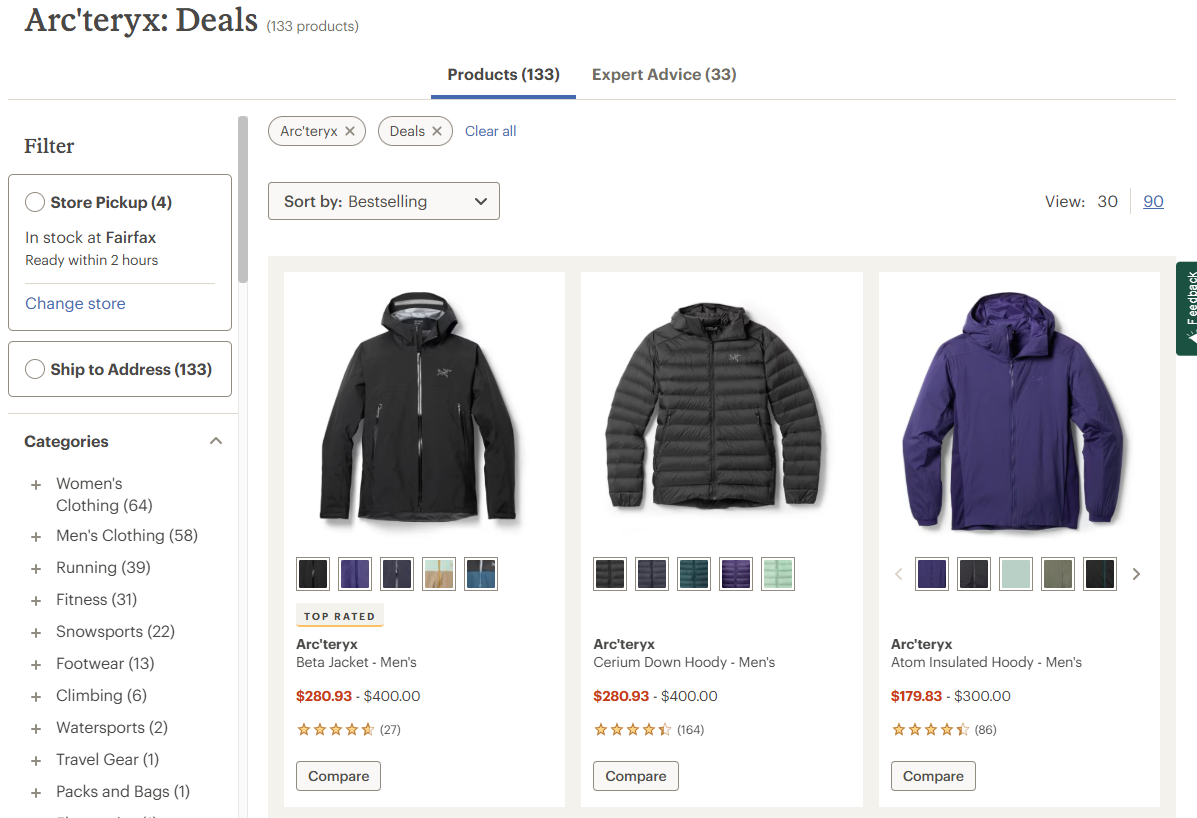Expand the Women's Clothing category
Screen dimensions: 1197x818
[38, 483]
